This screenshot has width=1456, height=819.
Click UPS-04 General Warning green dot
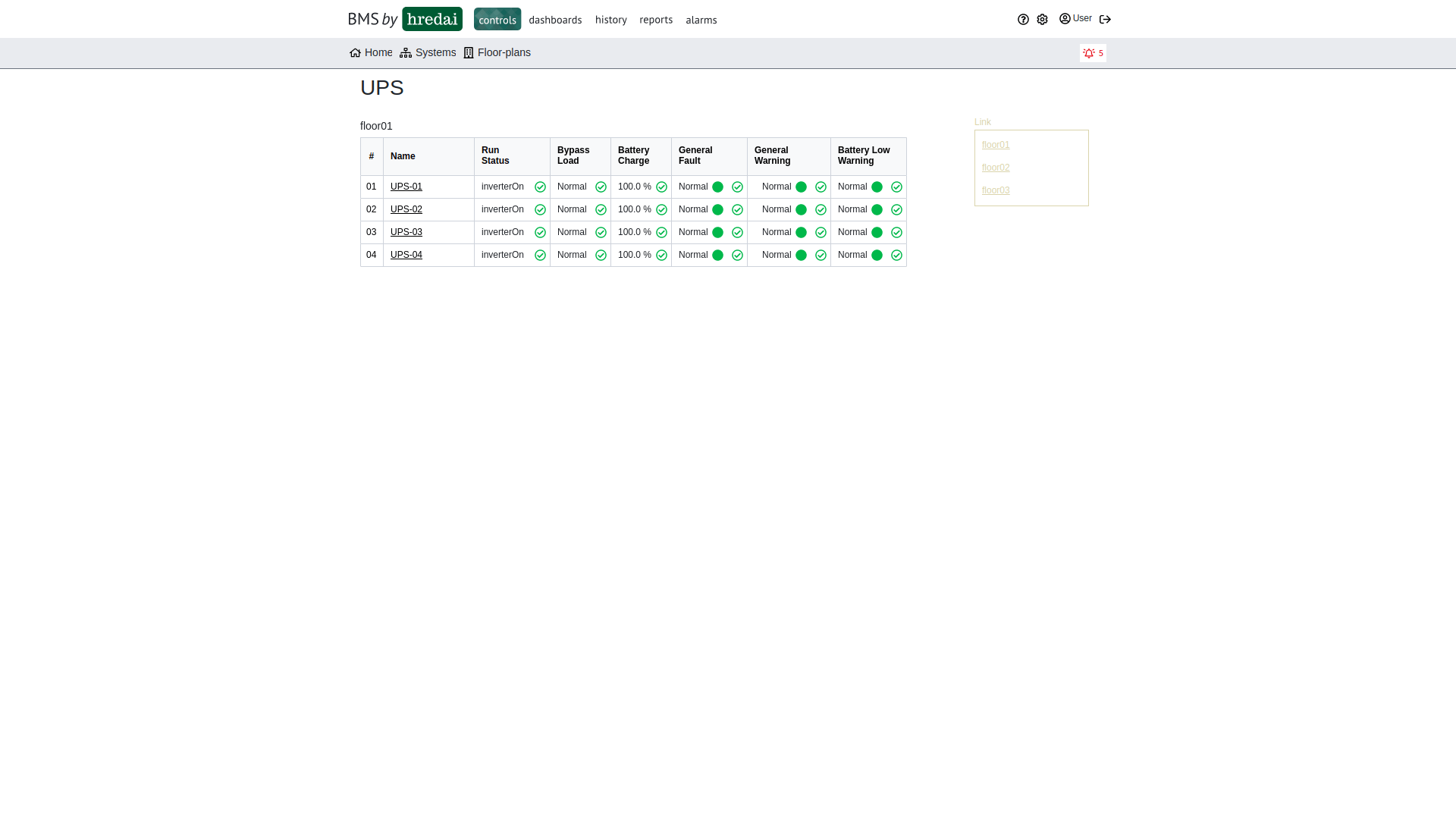[801, 256]
